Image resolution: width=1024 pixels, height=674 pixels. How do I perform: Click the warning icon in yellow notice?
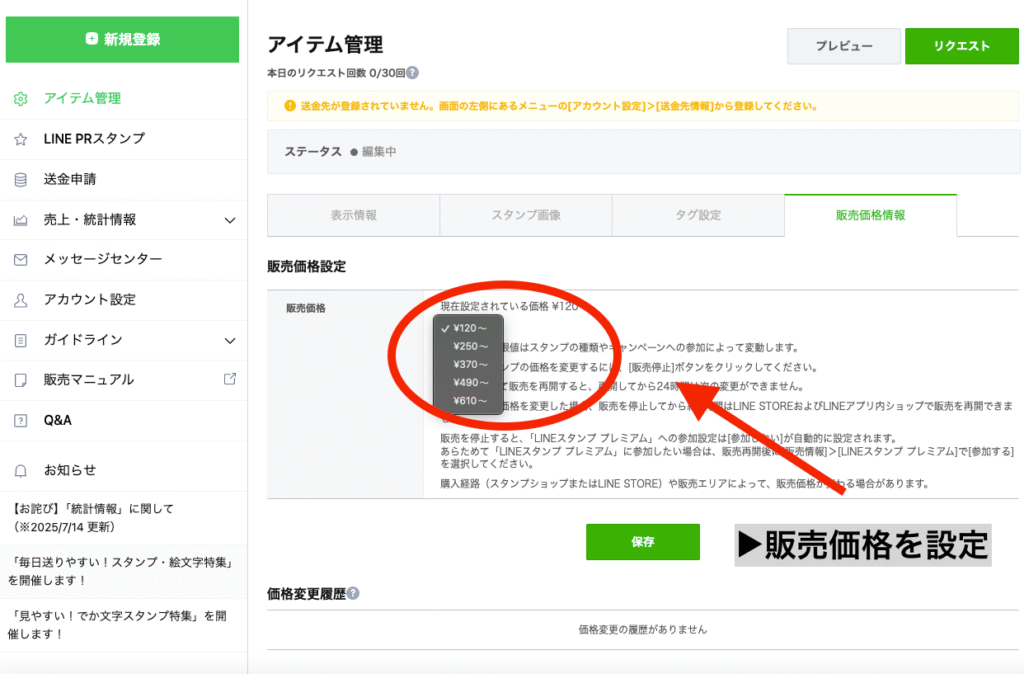(x=290, y=106)
